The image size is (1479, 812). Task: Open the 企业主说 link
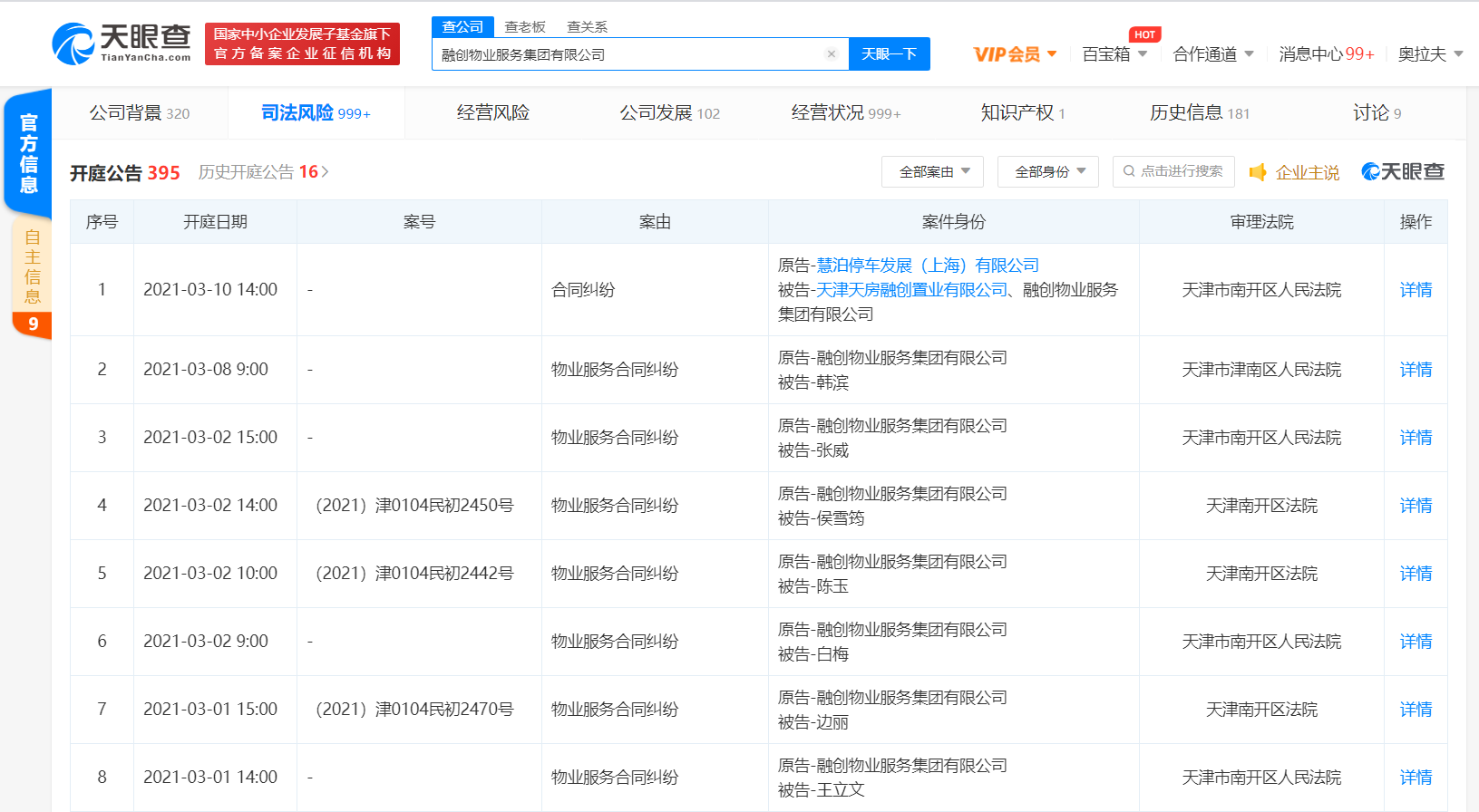[x=1307, y=172]
